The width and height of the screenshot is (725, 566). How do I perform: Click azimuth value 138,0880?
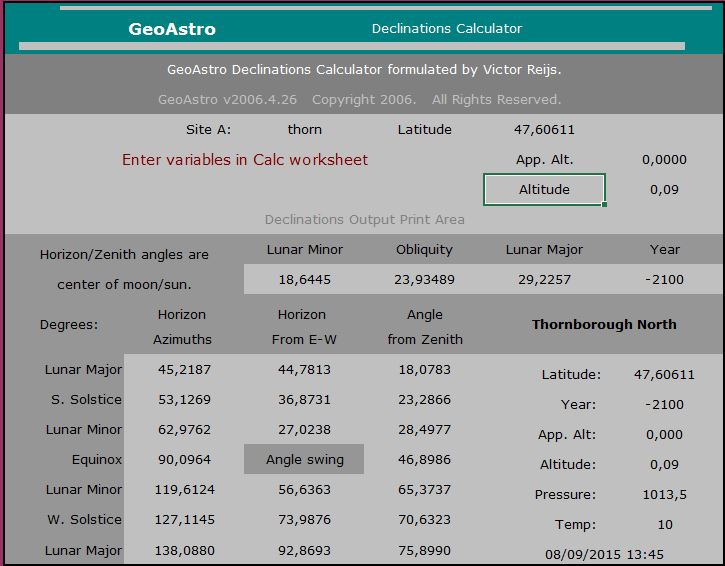point(184,551)
